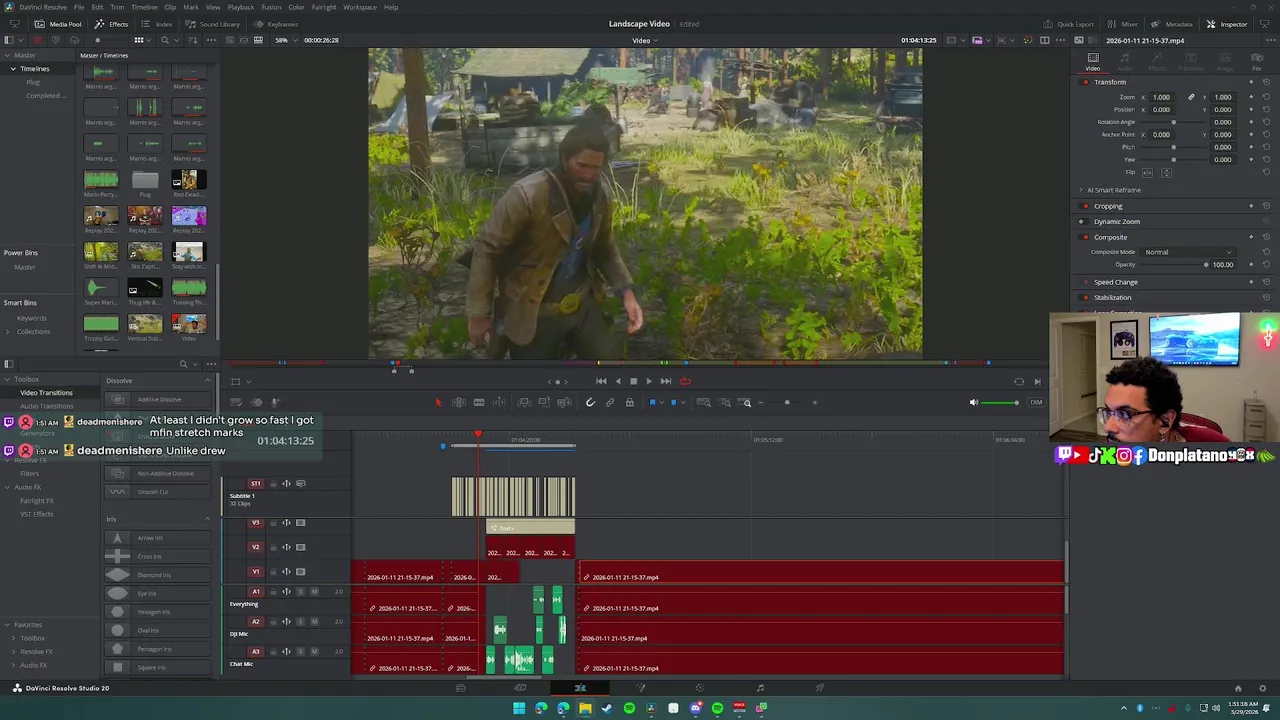Switch to the File tab in Inspector
Viewport: 1280px width, 720px height.
(1257, 62)
